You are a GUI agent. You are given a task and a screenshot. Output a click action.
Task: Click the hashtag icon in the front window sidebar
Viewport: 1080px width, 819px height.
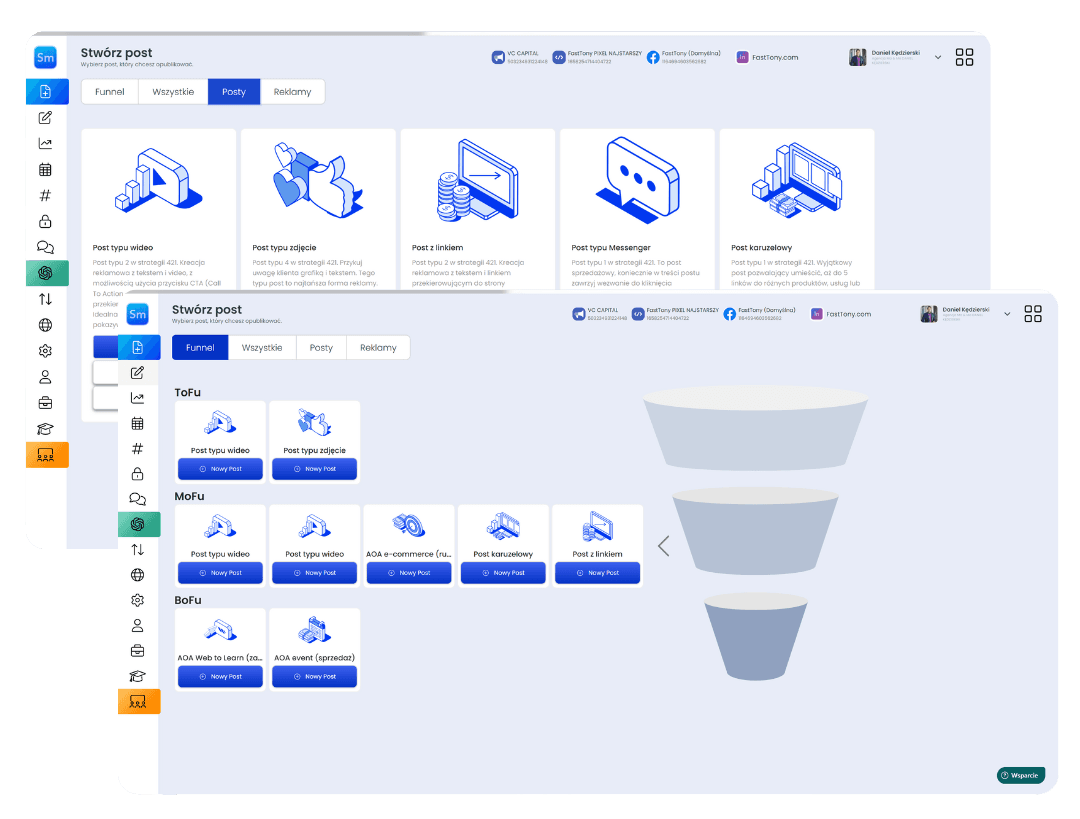tap(138, 449)
